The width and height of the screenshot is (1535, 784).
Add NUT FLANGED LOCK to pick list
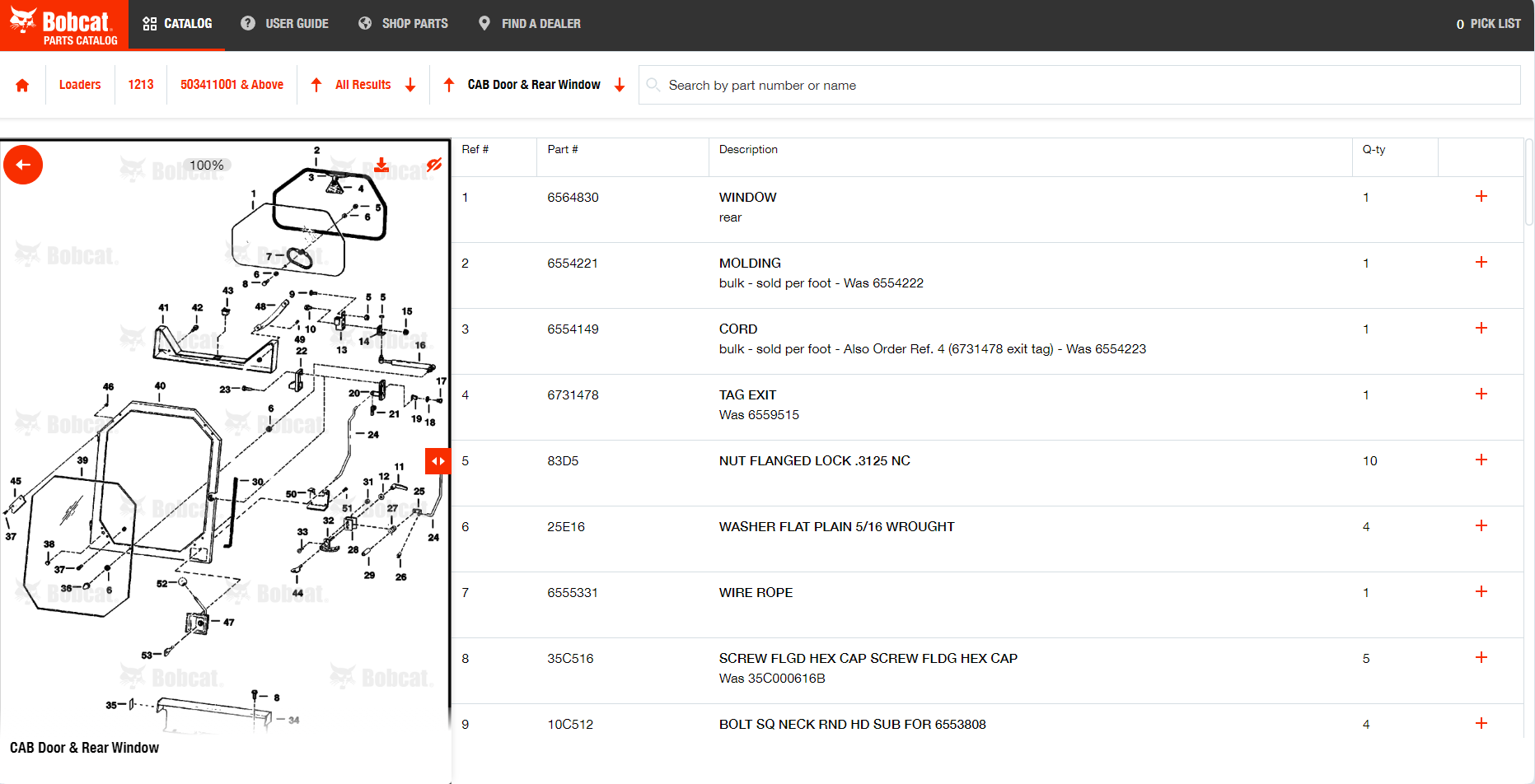[x=1481, y=460]
